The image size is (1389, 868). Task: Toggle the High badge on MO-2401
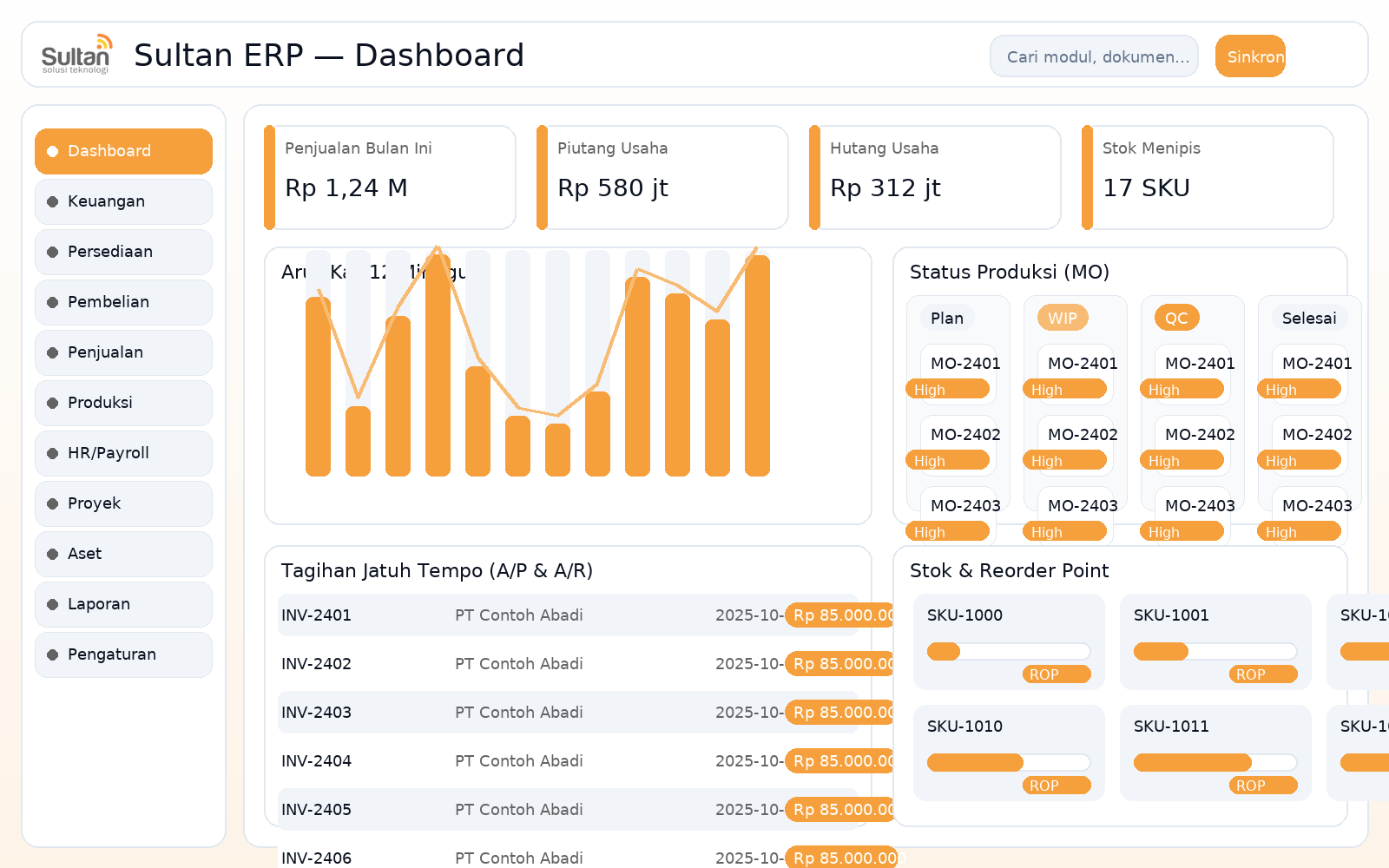pos(949,389)
